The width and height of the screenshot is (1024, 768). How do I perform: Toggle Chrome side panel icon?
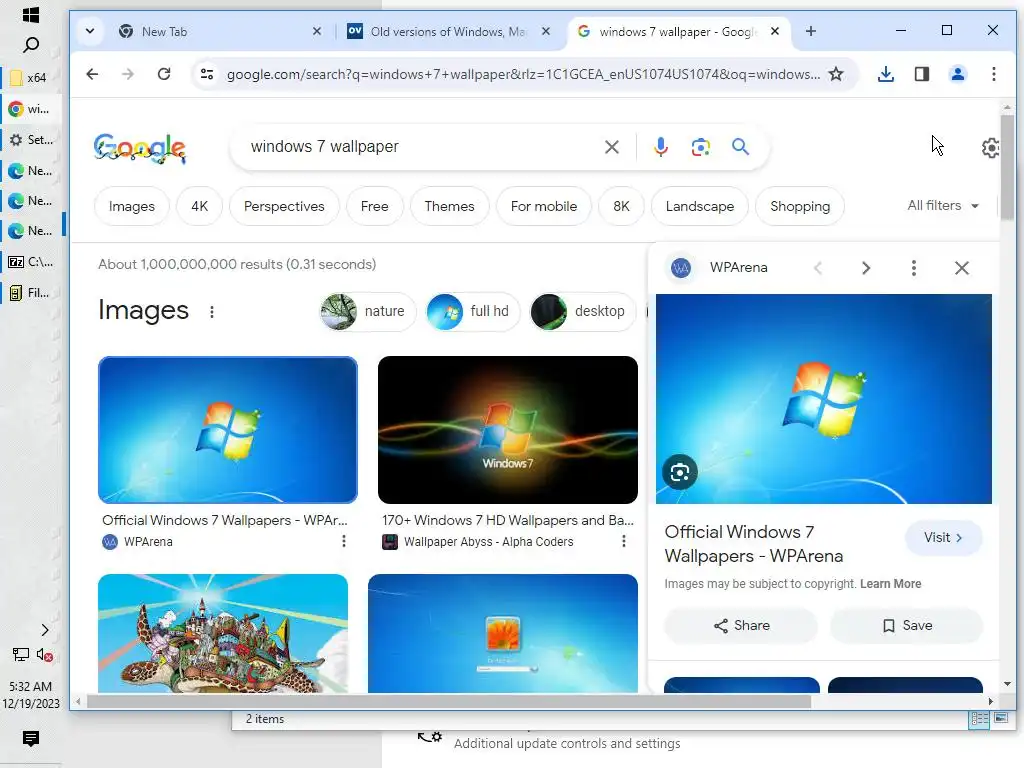click(x=921, y=74)
